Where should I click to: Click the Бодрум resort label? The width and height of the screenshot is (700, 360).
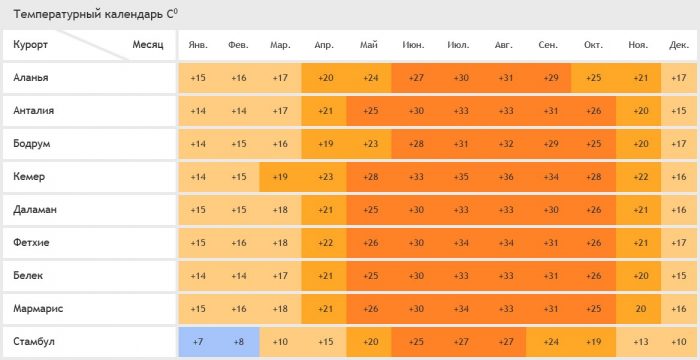(32, 144)
